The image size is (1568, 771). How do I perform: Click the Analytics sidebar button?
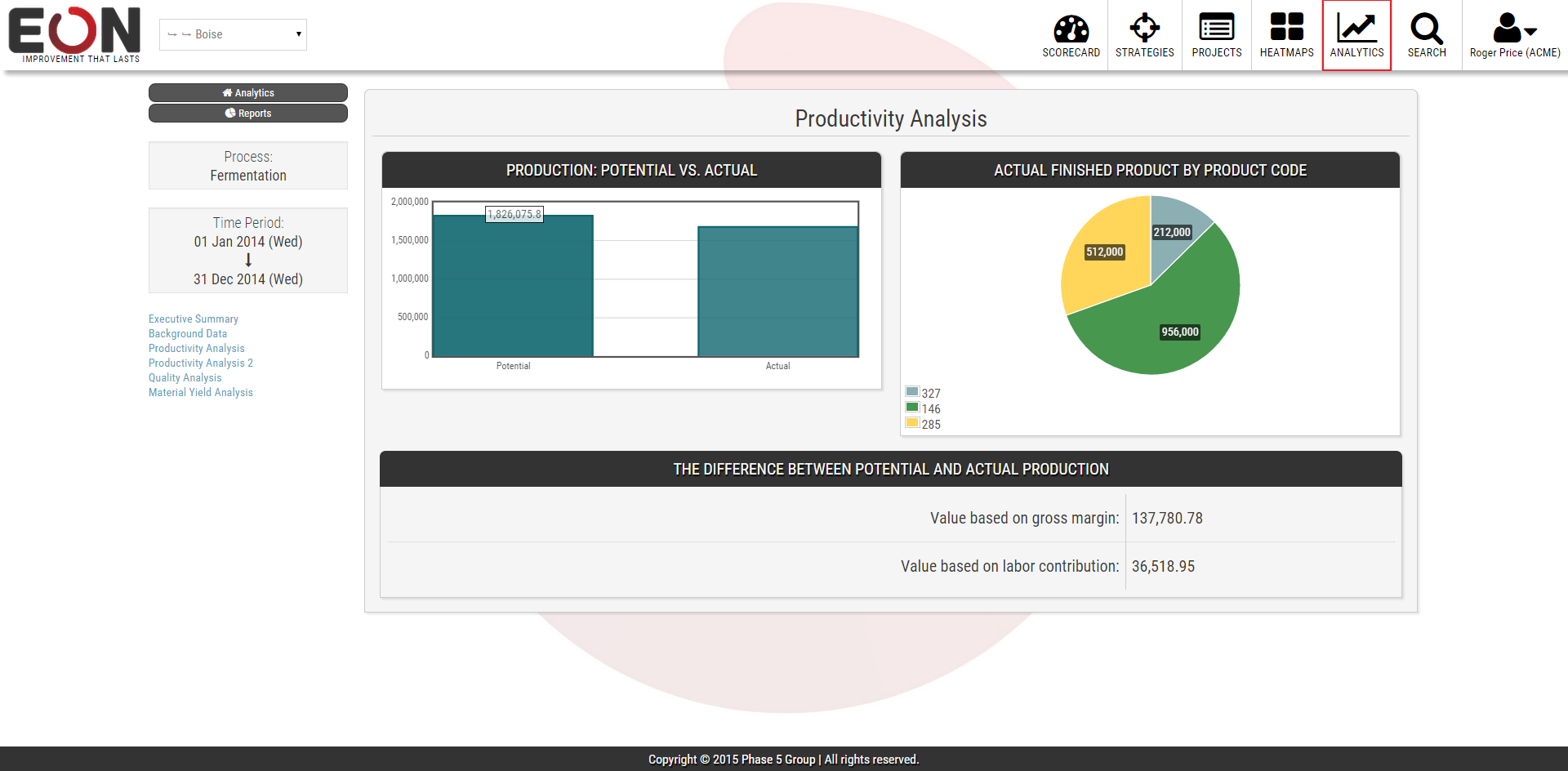(248, 92)
